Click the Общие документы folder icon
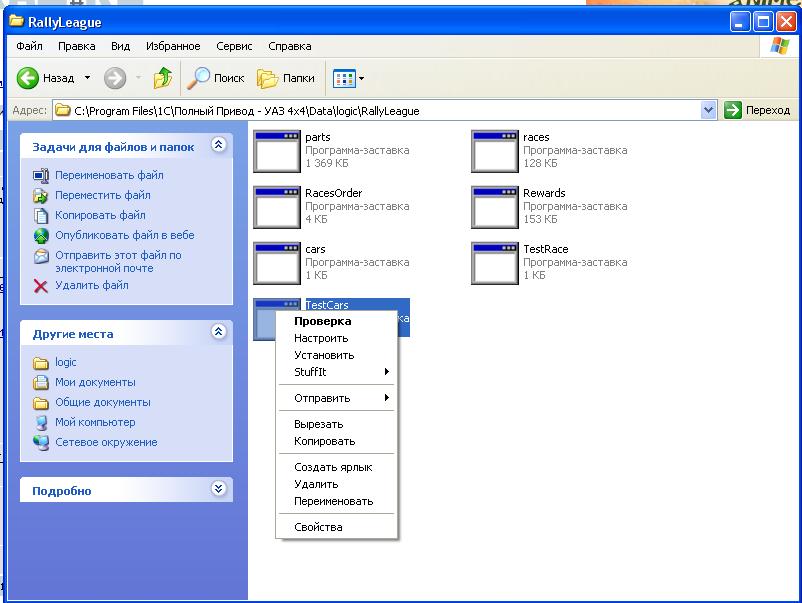The height and width of the screenshot is (603, 802). coord(41,403)
